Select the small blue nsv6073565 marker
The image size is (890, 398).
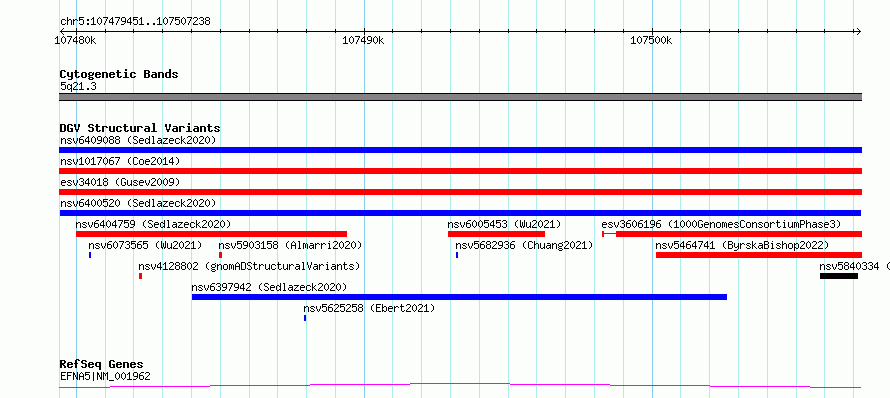pos(90,255)
